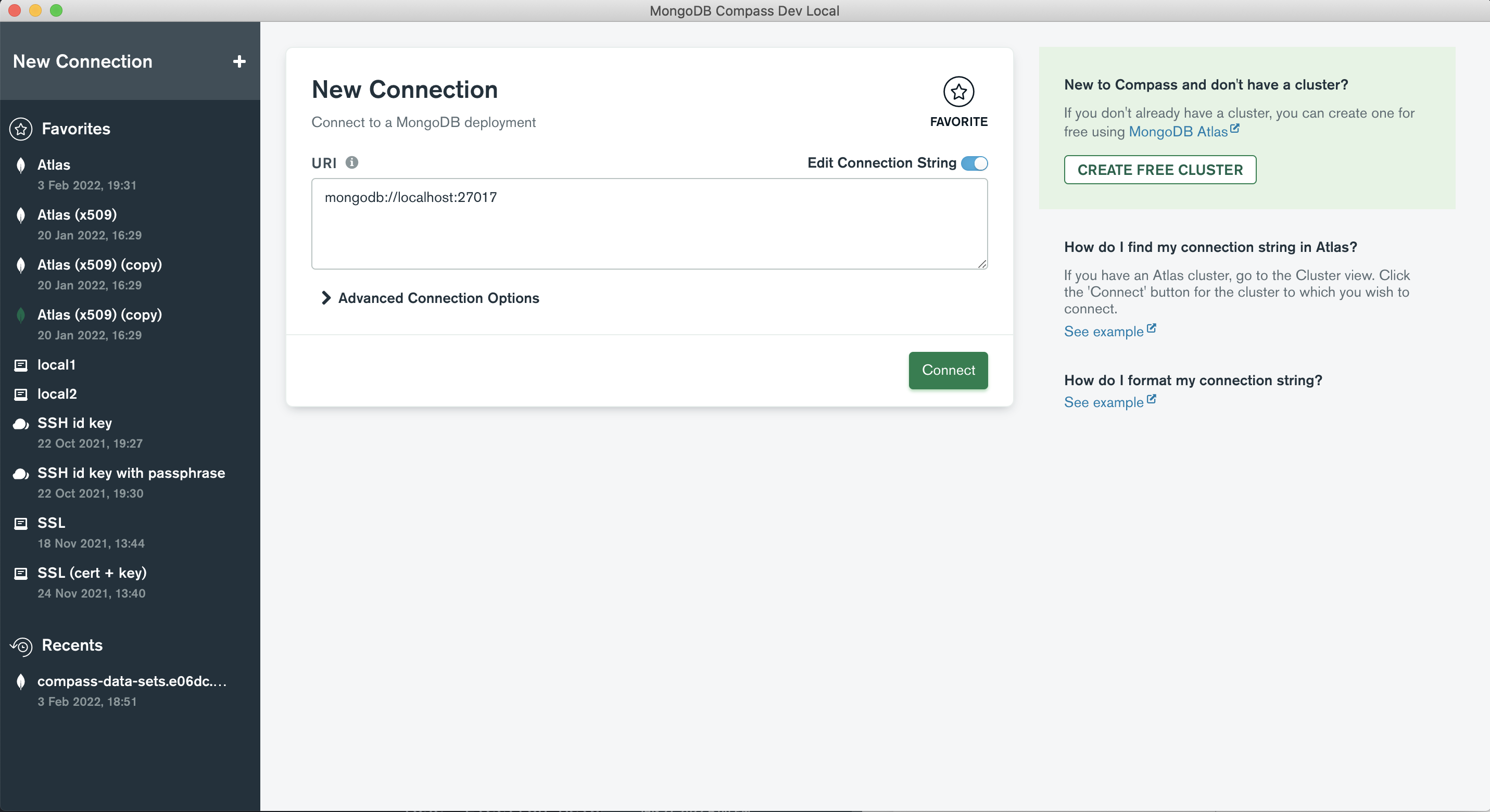Open the MongoDB Atlas link

coord(1178,132)
